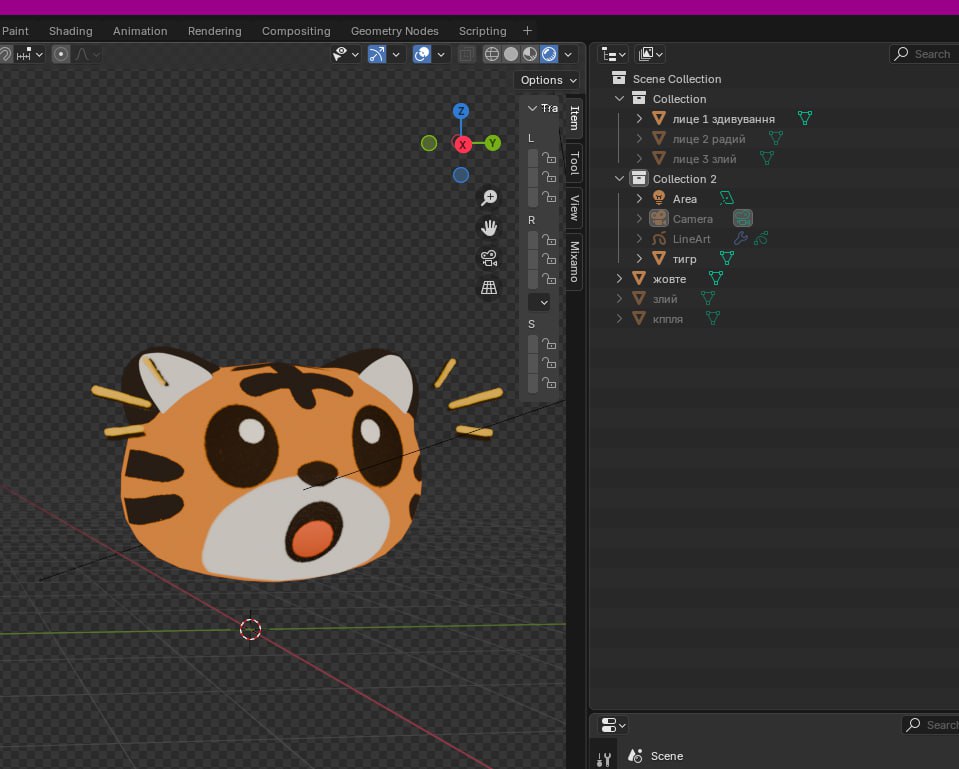Open the Scripting workspace tab
The image size is (959, 769).
pos(483,31)
